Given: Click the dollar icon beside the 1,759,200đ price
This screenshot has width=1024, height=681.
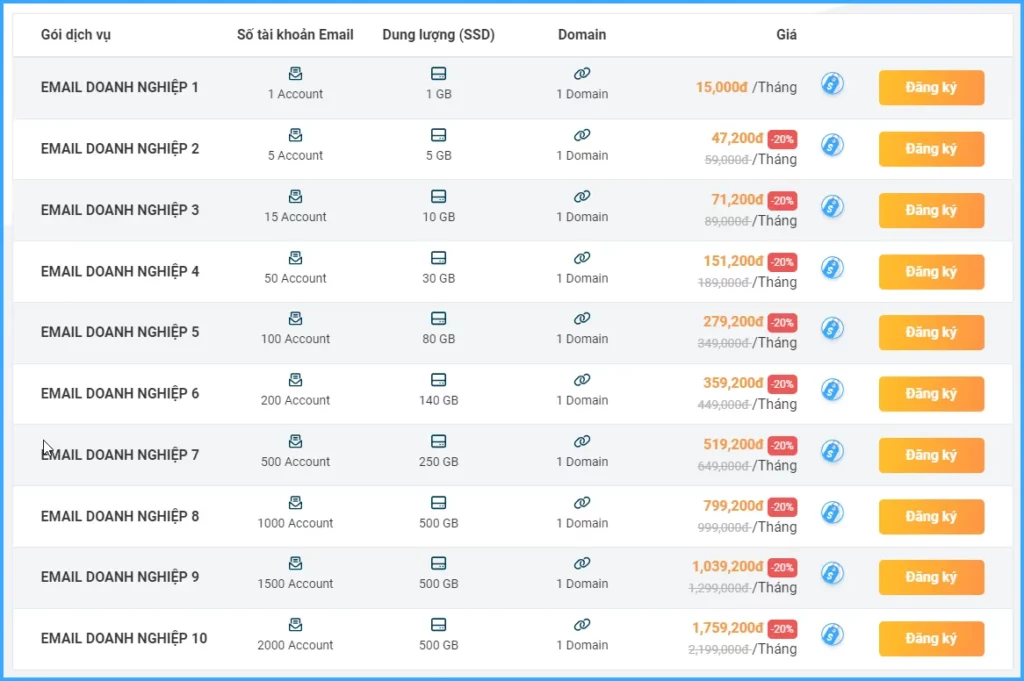Looking at the screenshot, I should click(831, 635).
